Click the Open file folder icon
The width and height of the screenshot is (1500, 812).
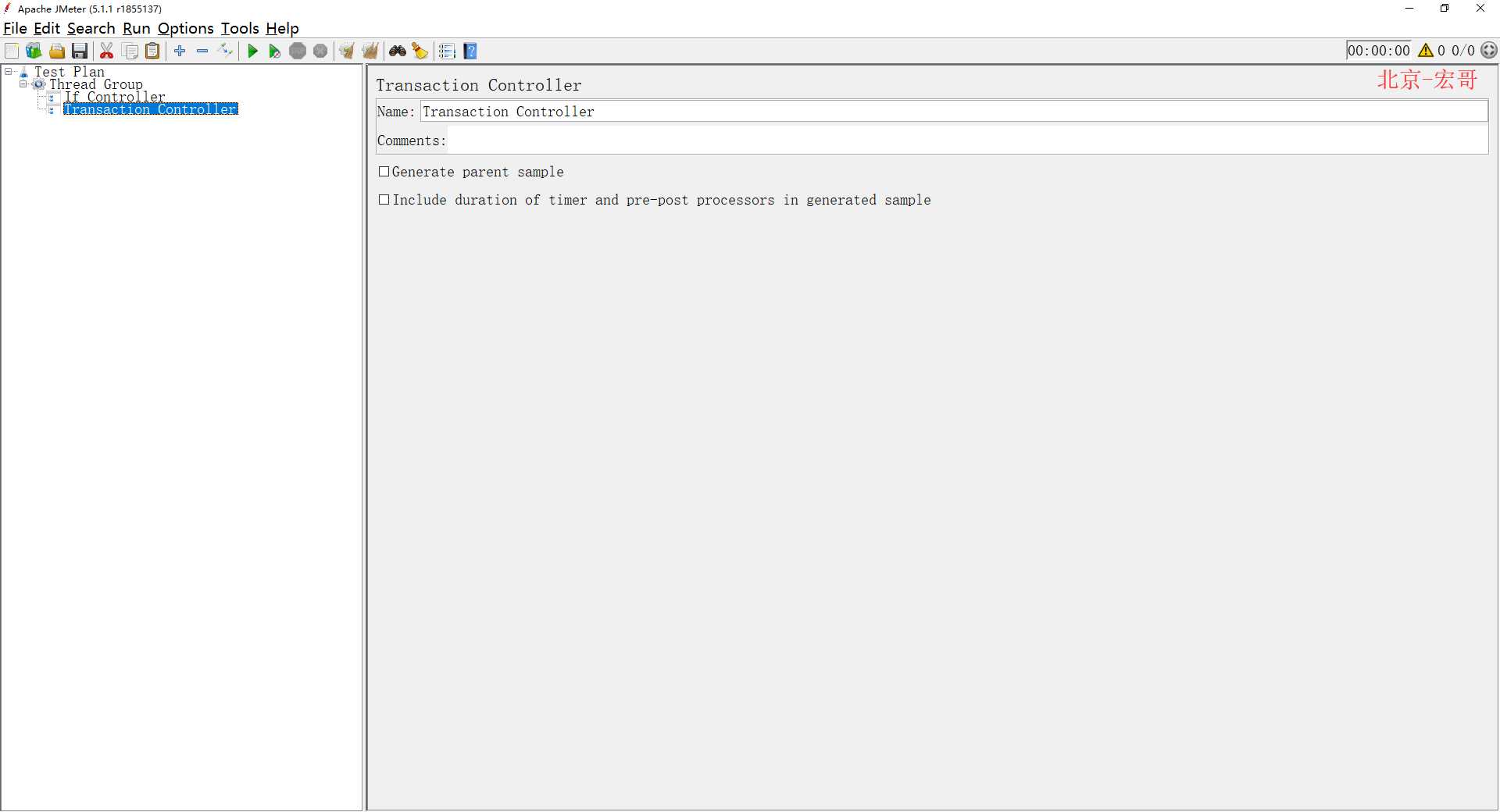(x=57, y=51)
